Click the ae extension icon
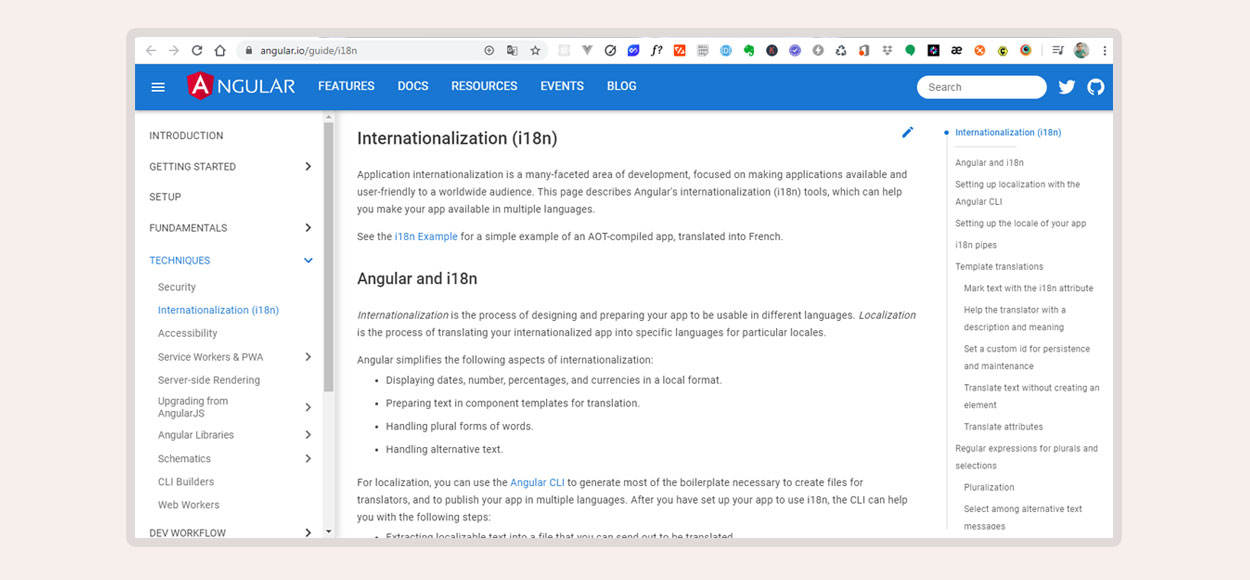 click(x=957, y=50)
